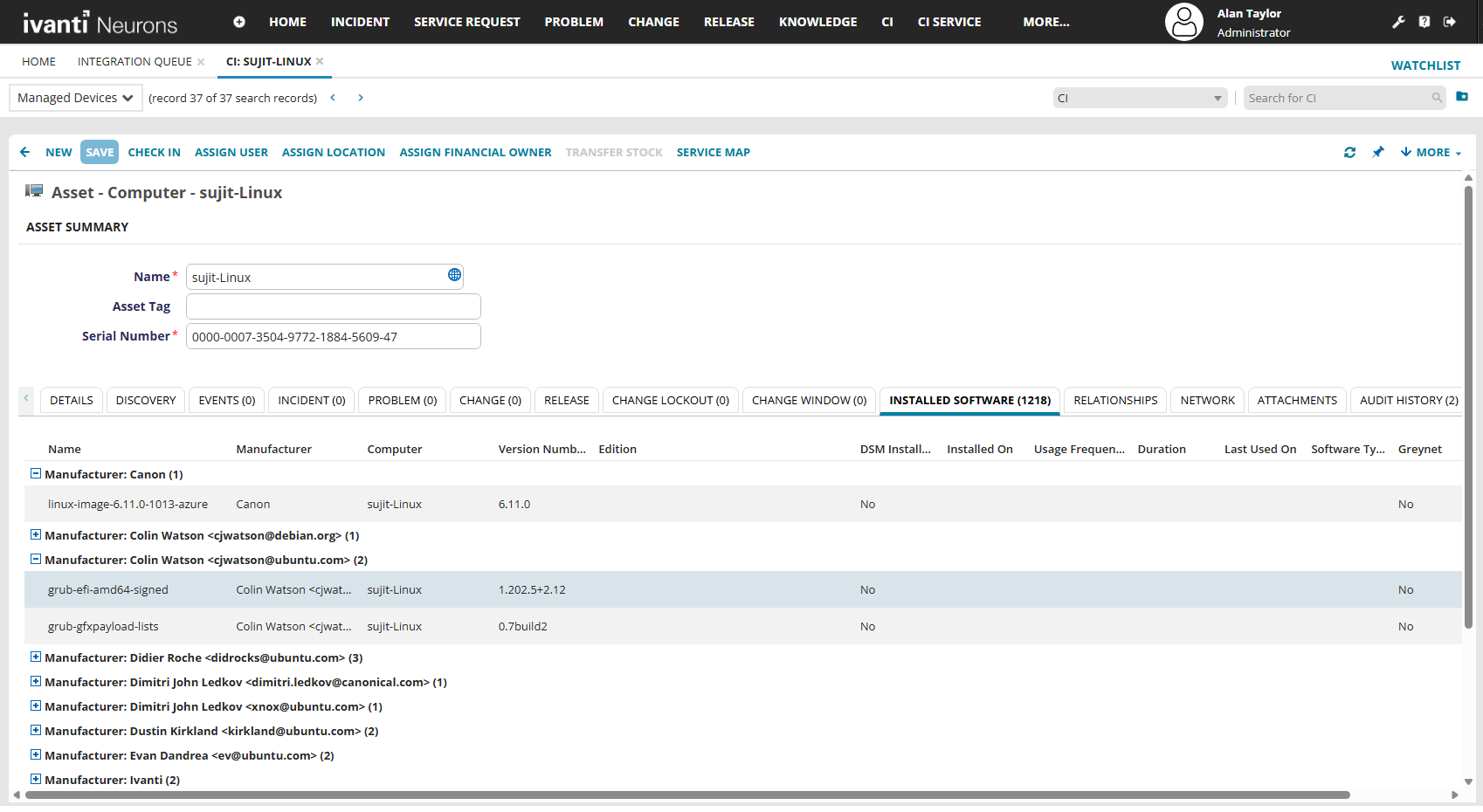
Task: Expand the Manufacturer: Ivanti group
Action: [36, 779]
